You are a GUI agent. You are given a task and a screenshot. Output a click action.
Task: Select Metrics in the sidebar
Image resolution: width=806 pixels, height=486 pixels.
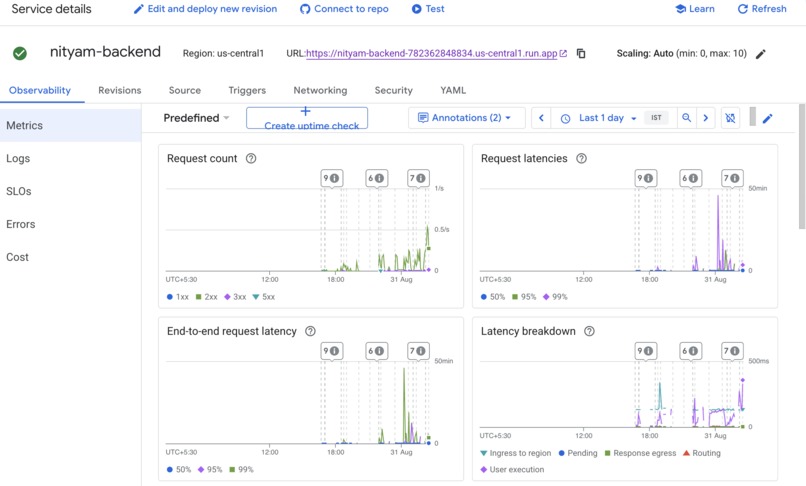coord(70,125)
